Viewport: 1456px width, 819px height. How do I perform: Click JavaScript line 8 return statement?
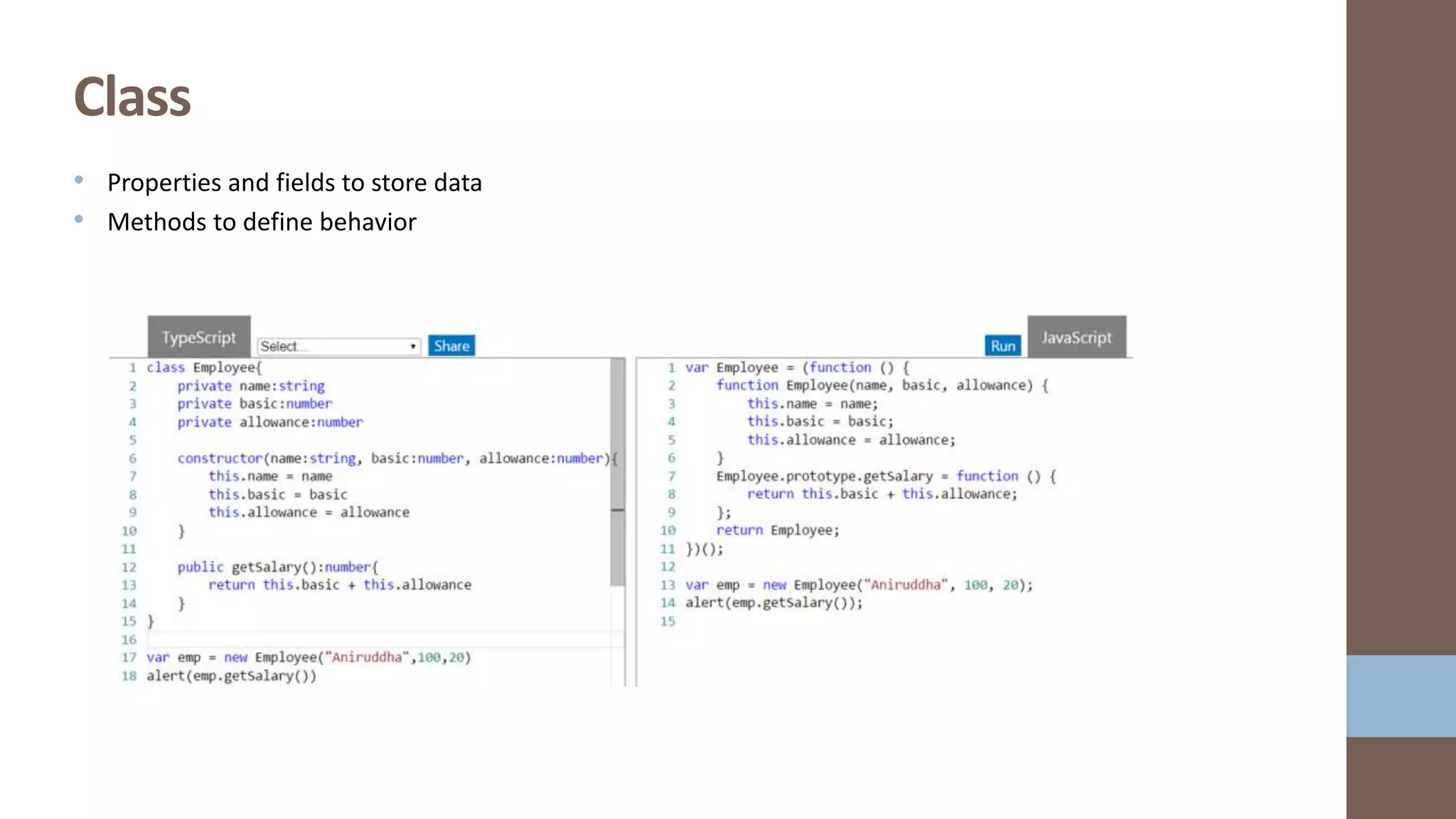tap(882, 494)
